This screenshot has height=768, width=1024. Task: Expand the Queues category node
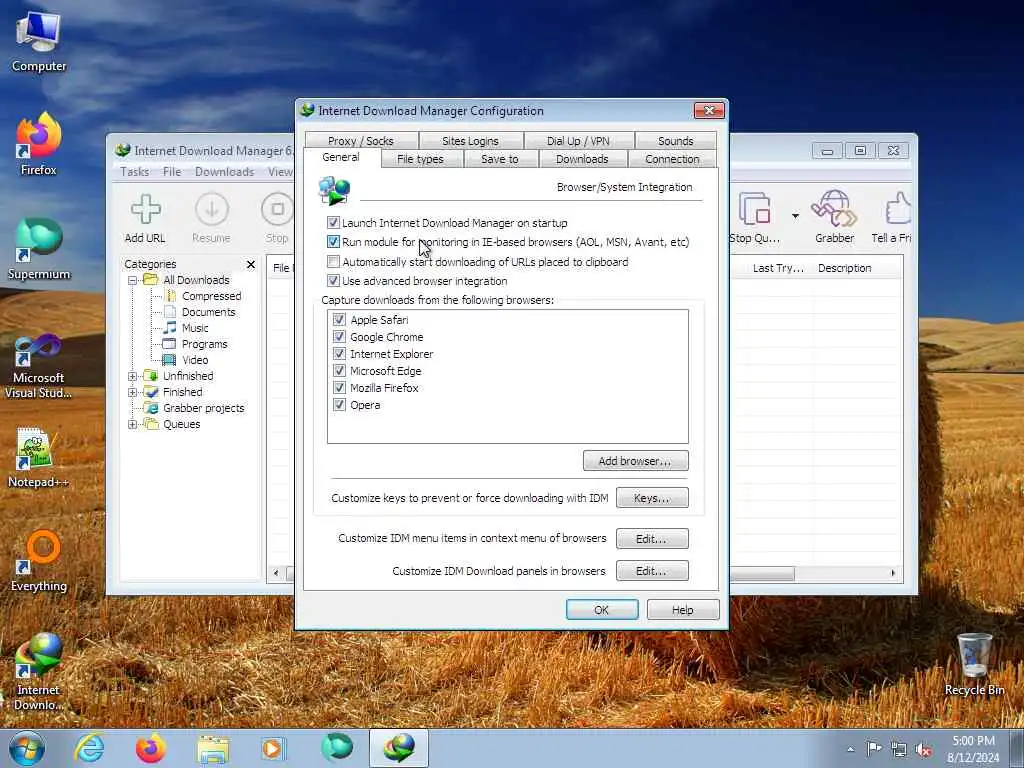pyautogui.click(x=132, y=424)
